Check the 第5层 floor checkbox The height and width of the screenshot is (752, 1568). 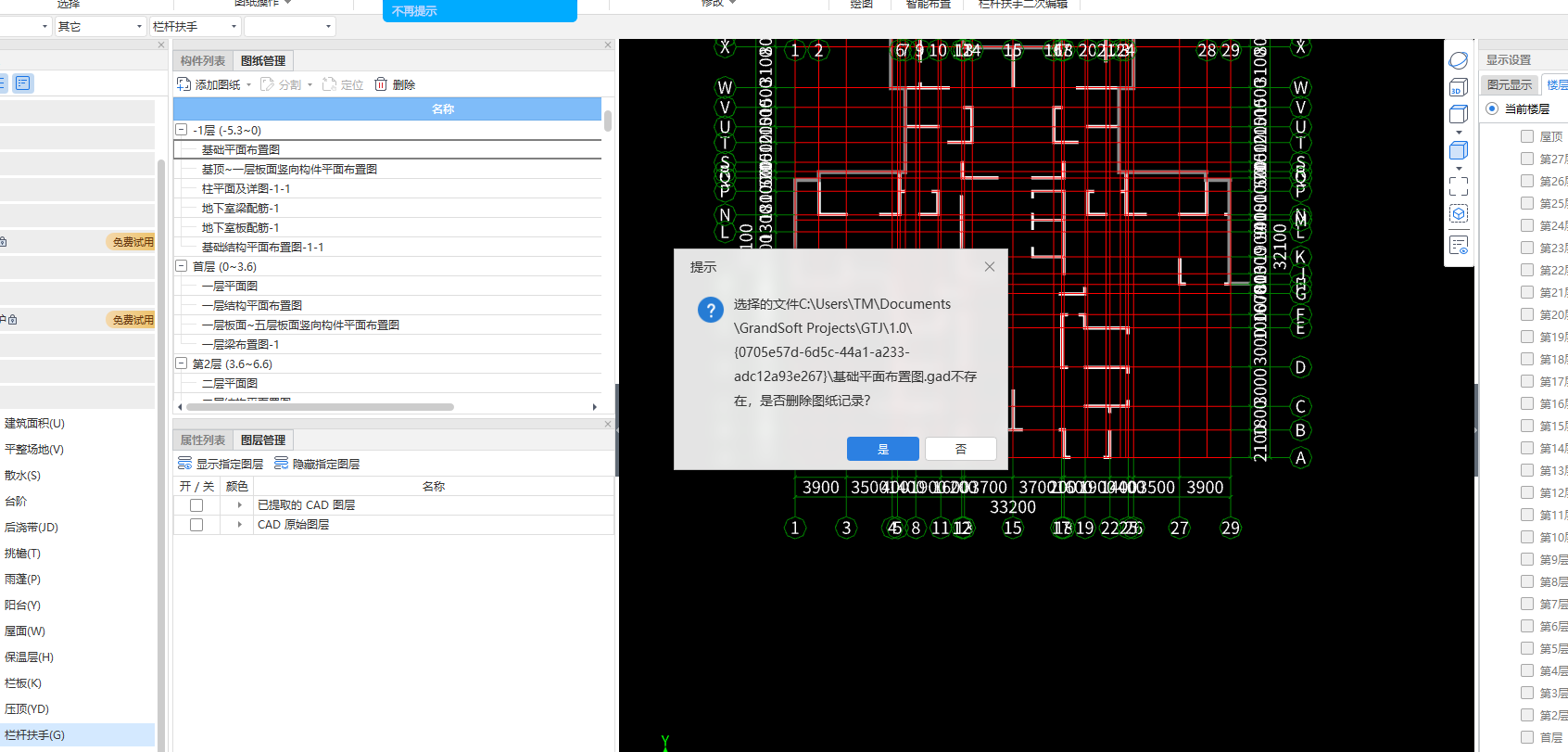tap(1527, 648)
